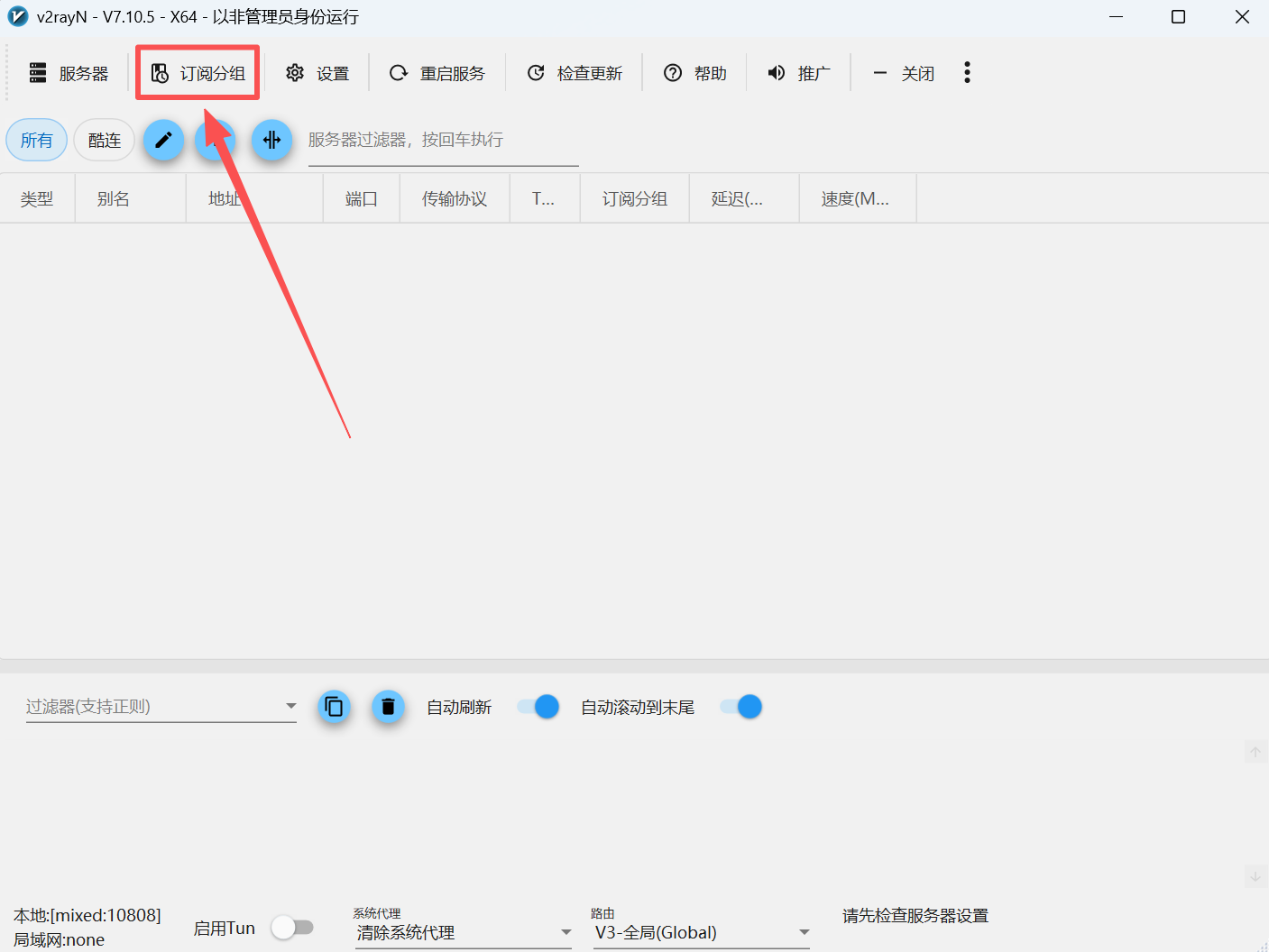Sort by the 订阅分组 column header

click(635, 198)
